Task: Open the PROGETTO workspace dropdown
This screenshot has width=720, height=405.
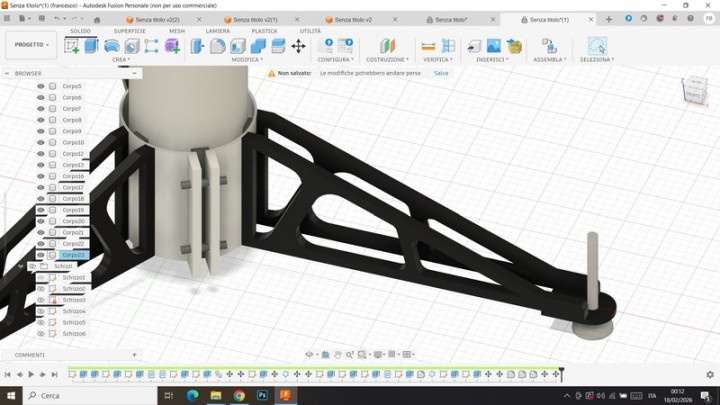Action: pos(30,44)
